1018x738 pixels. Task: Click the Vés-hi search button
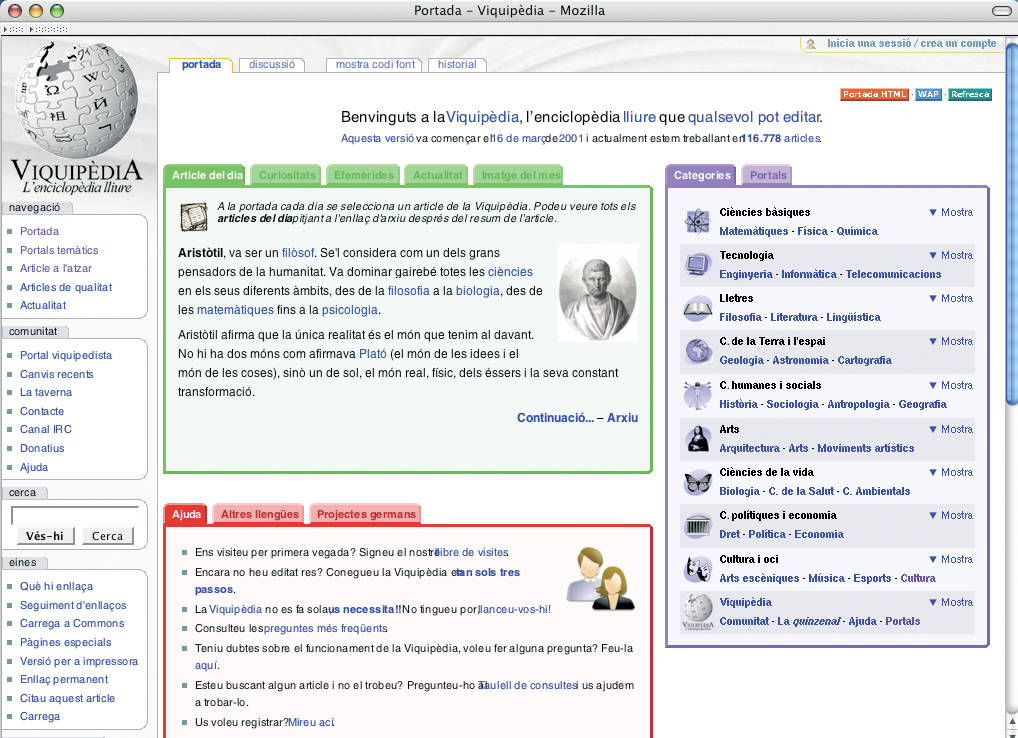(x=45, y=536)
